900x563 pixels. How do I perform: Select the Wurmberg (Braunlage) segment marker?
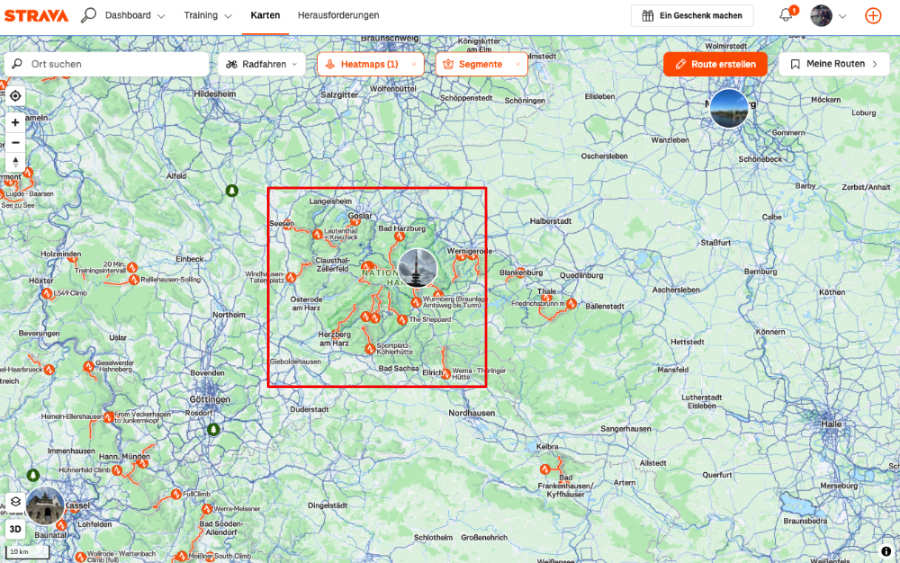416,302
